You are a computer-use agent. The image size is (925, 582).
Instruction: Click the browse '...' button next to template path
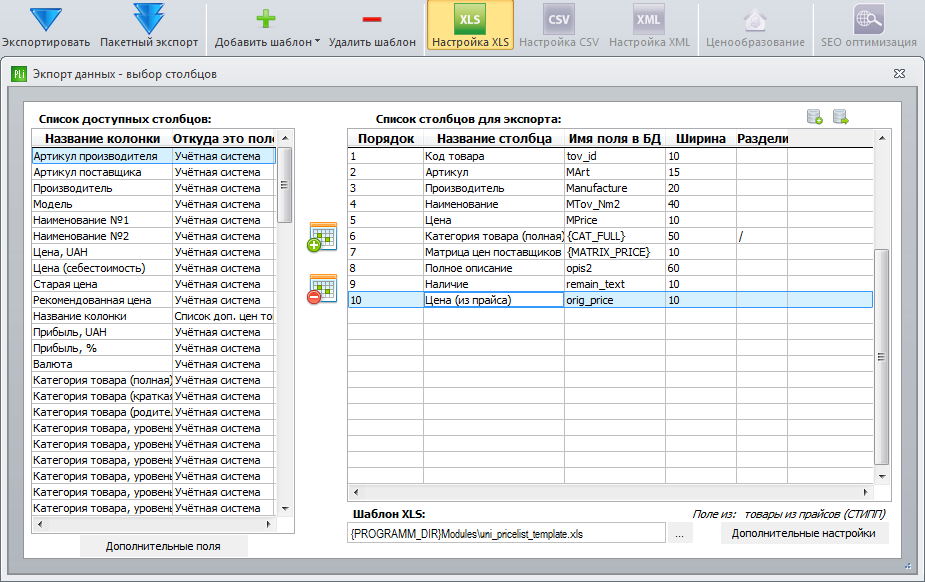tap(680, 534)
